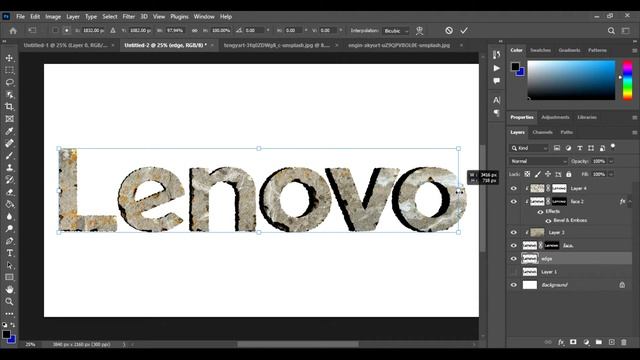Hide Layer 2 using its eye icon
The height and width of the screenshot is (360, 640).
pos(514,233)
